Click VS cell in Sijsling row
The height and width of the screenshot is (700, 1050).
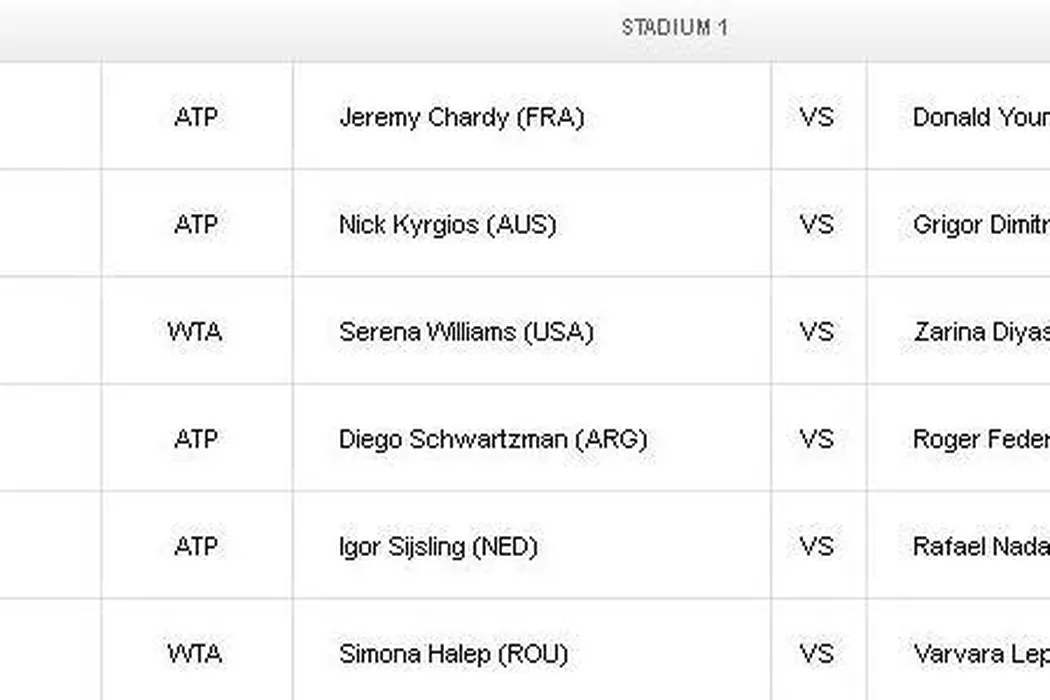pyautogui.click(x=817, y=547)
